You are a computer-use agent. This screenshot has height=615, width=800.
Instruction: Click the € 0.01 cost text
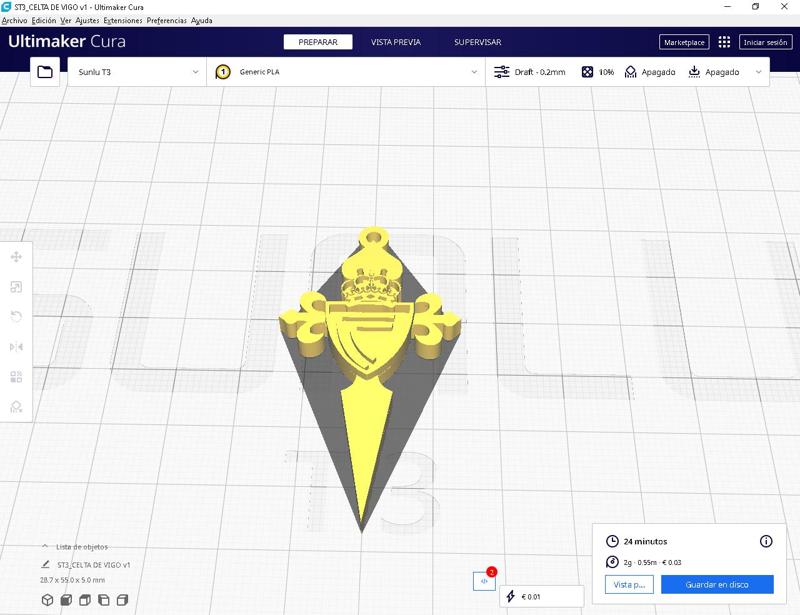(531, 596)
